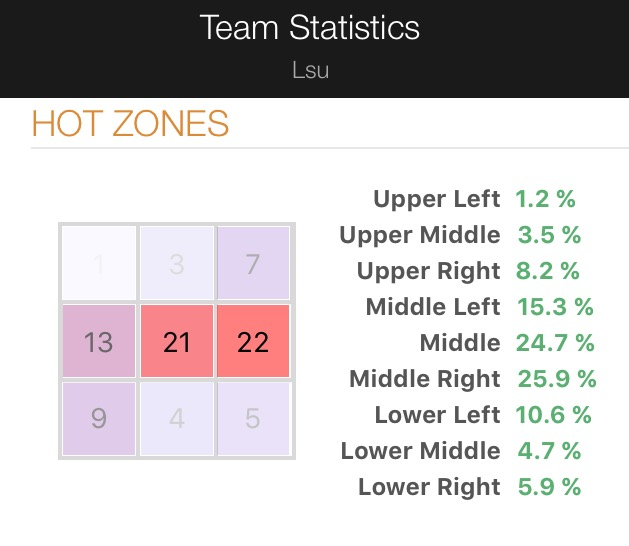629x546 pixels.
Task: Tap the Middle Right label
Action: click(424, 379)
